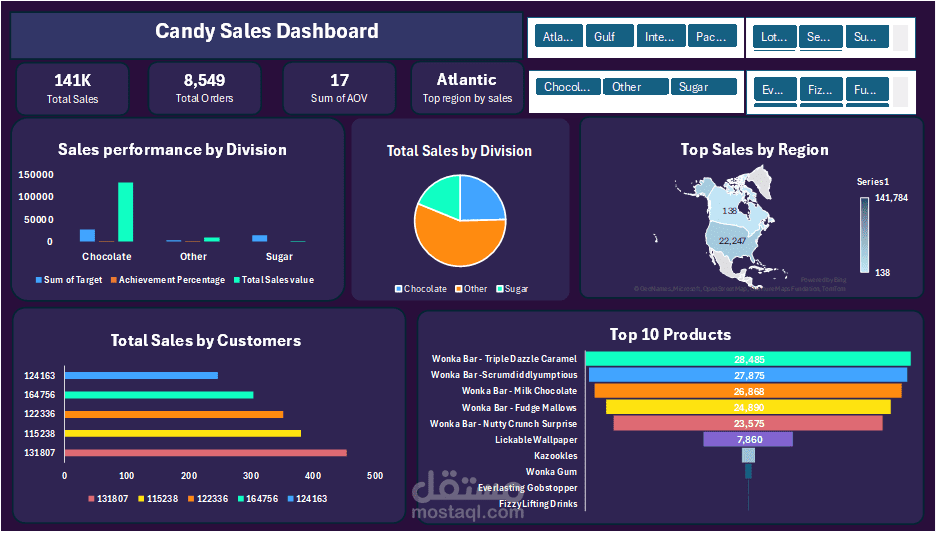Select the orange Other pie slice
936x533 pixels.
(457, 242)
